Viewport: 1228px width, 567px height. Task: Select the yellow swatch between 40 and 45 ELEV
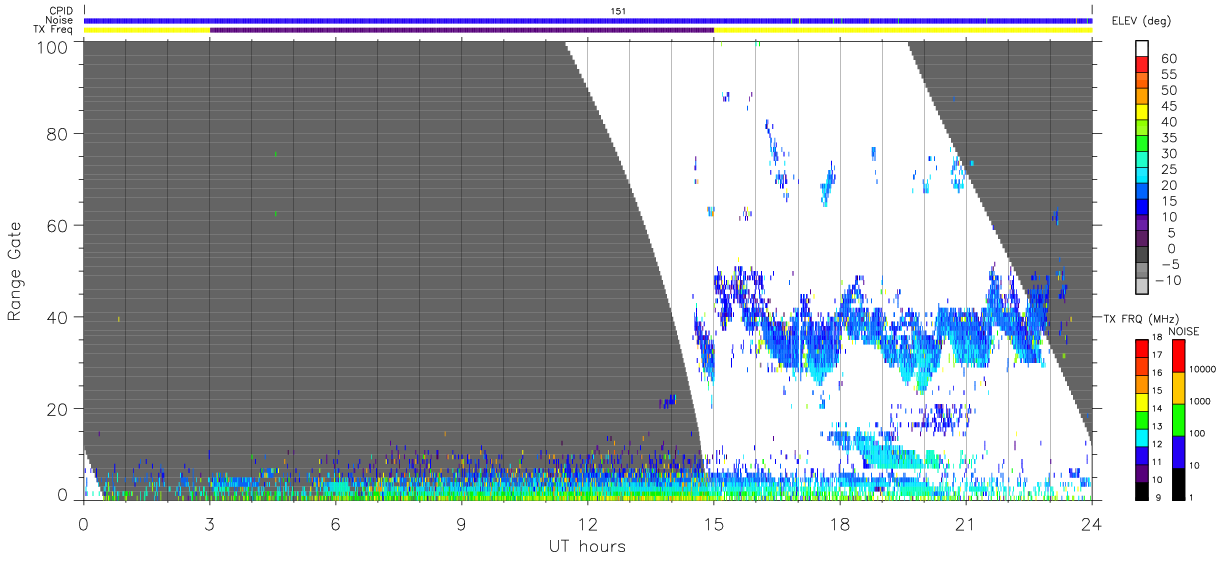[1142, 113]
